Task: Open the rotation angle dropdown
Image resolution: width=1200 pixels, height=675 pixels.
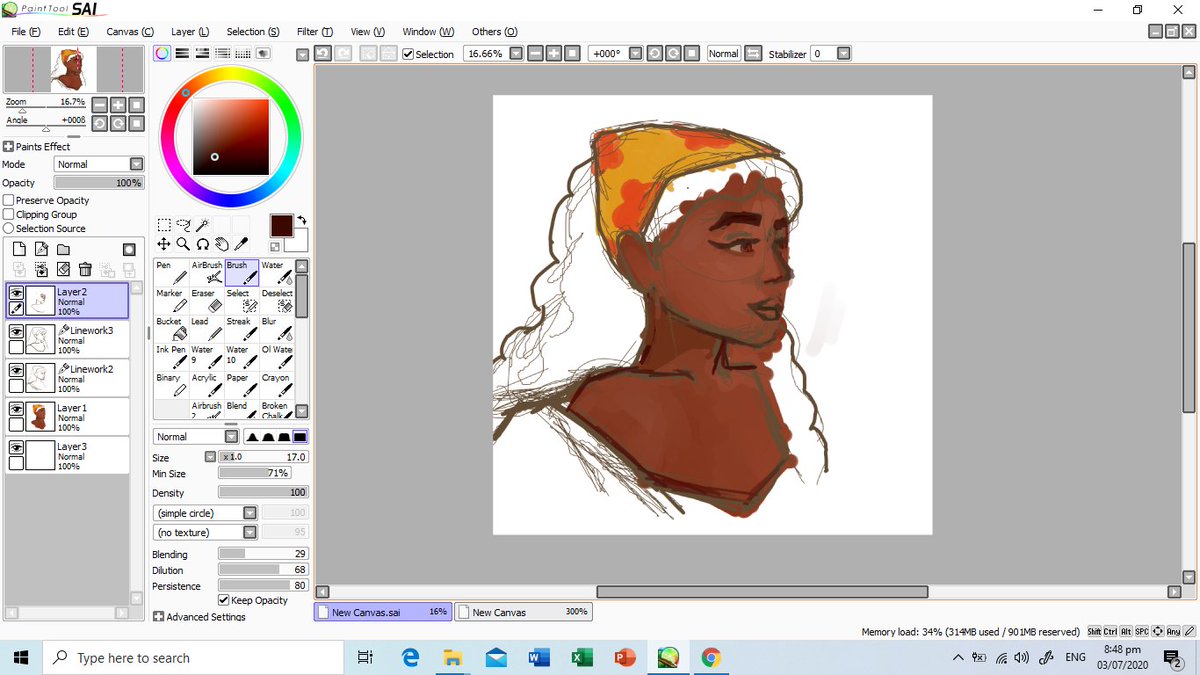Action: (635, 54)
